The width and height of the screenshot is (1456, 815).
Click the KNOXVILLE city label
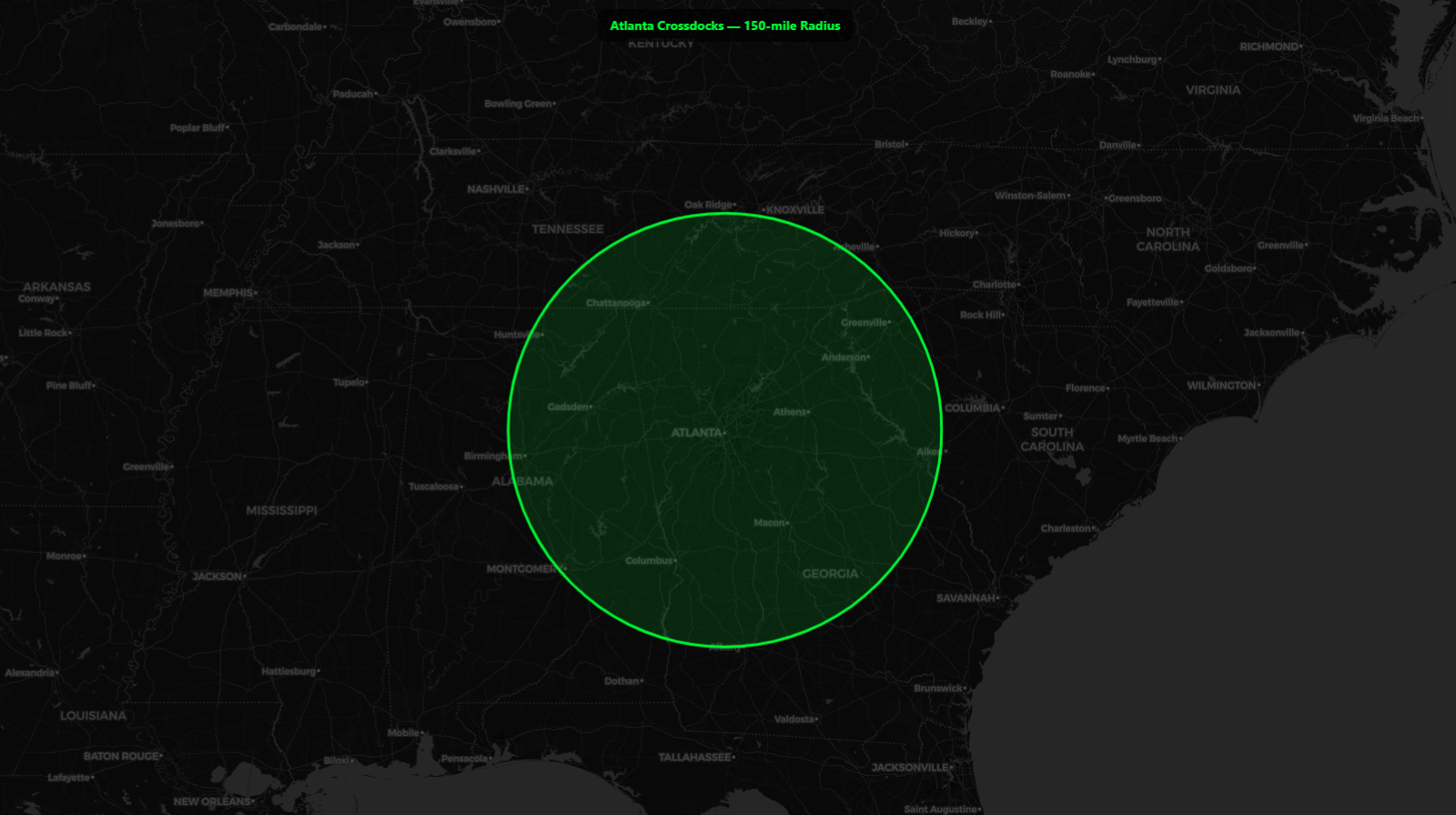pyautogui.click(x=795, y=210)
